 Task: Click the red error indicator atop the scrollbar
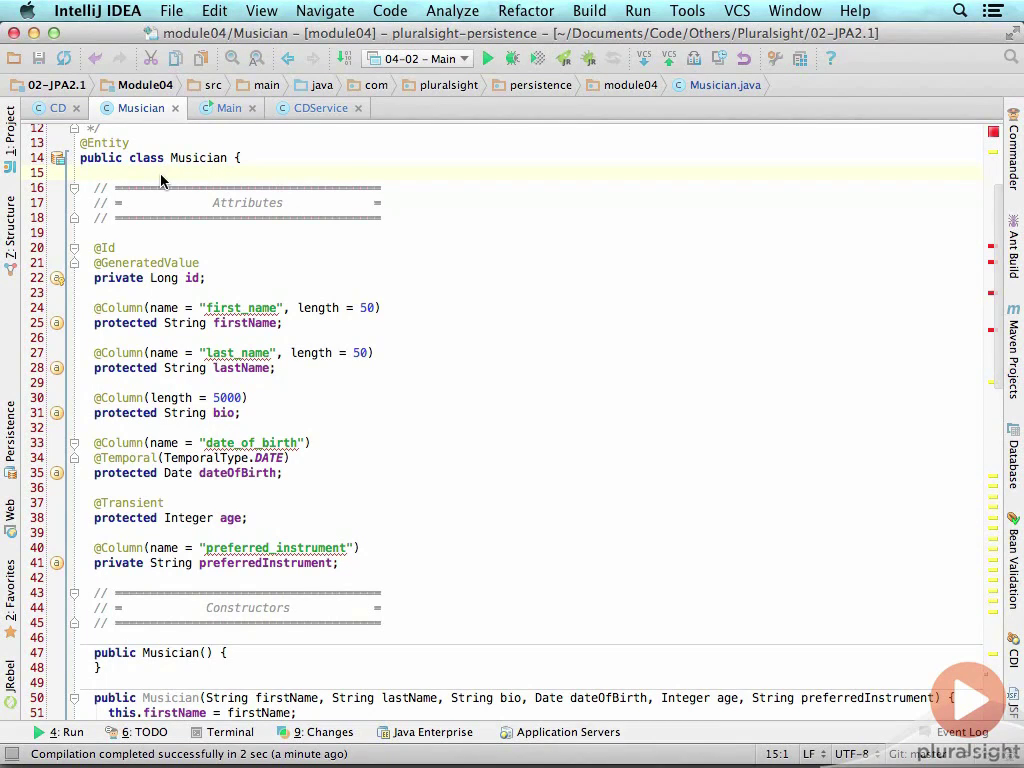pos(993,132)
